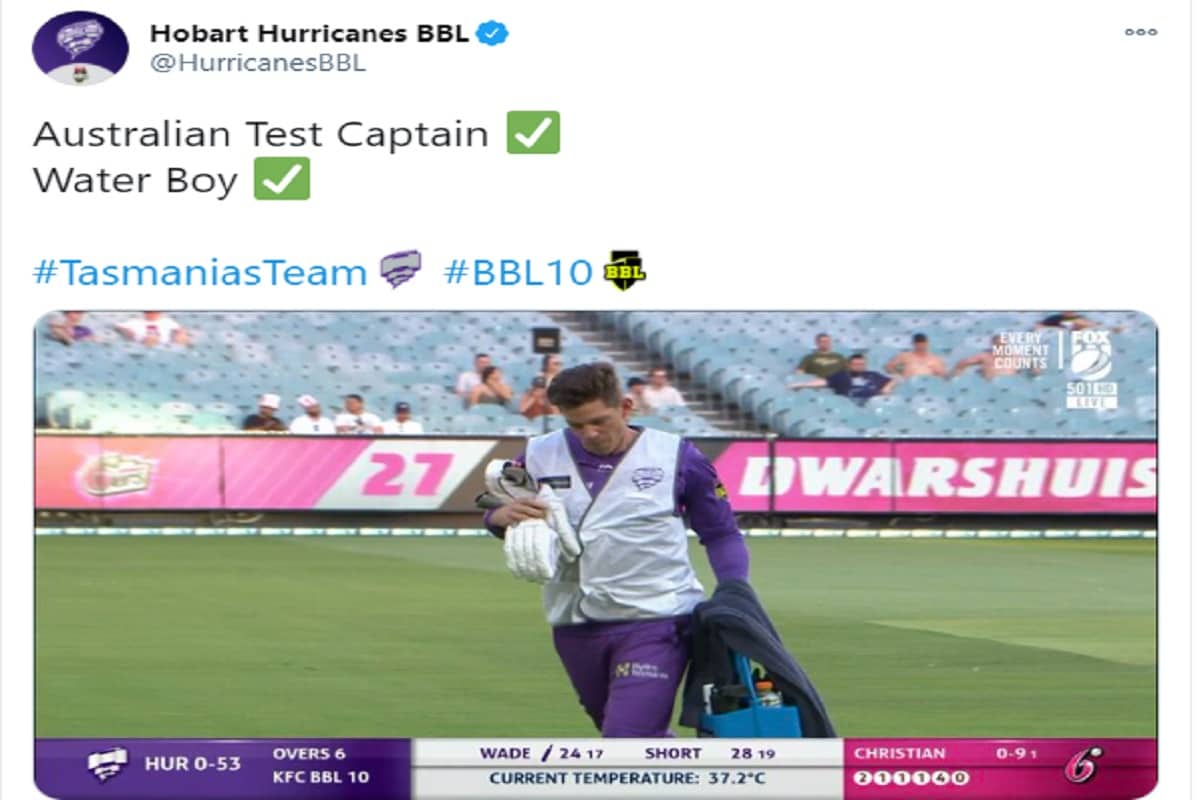Click the green check after Test Captain
Viewport: 1200px width, 800px height.
533,132
